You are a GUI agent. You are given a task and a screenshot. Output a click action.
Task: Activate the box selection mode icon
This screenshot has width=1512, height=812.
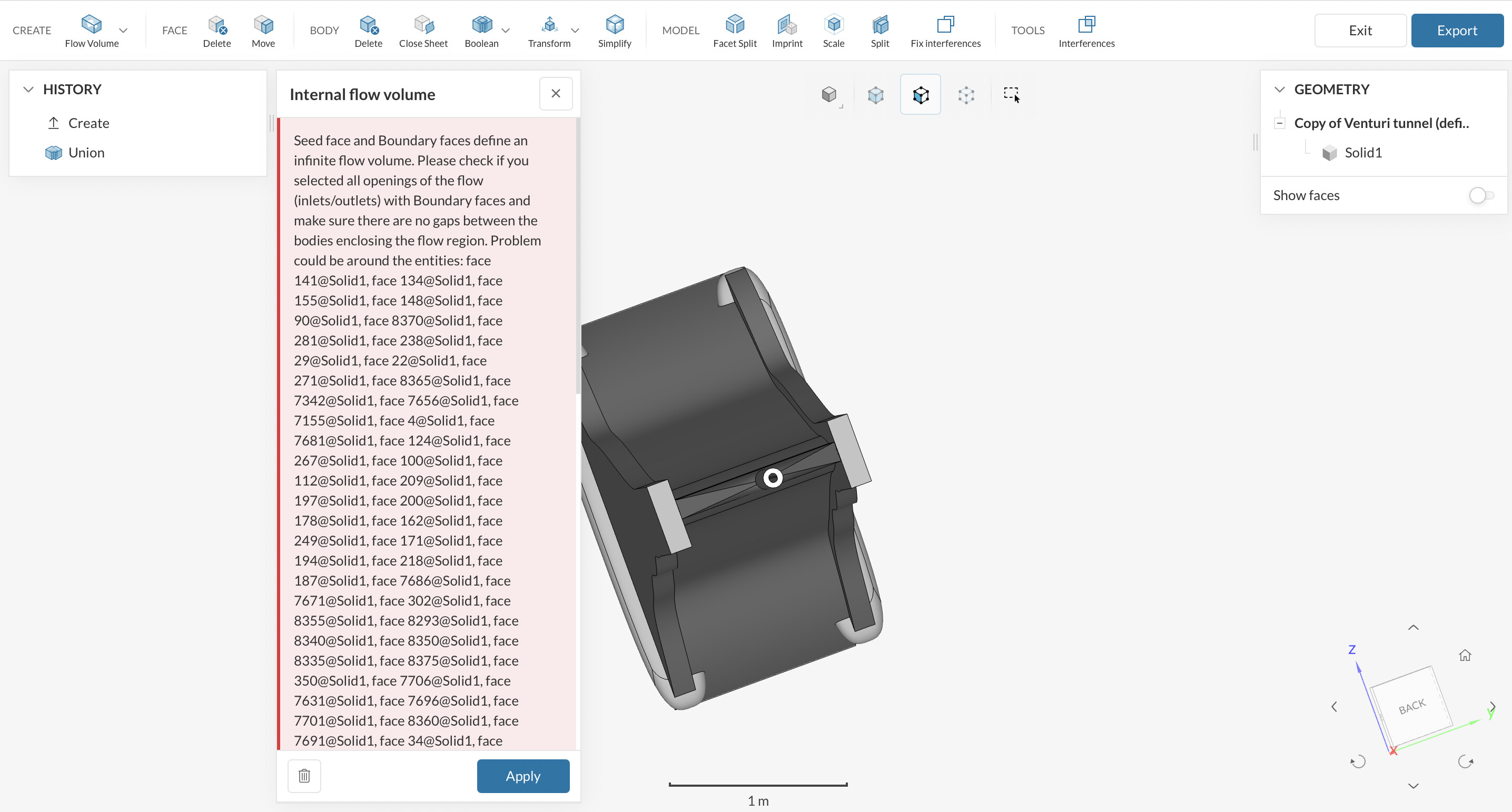pyautogui.click(x=1011, y=94)
